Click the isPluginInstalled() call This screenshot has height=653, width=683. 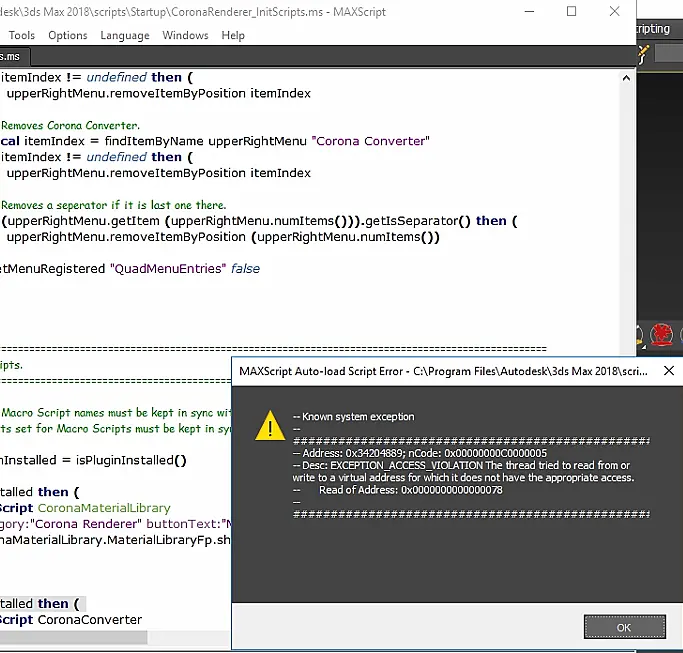(131, 460)
